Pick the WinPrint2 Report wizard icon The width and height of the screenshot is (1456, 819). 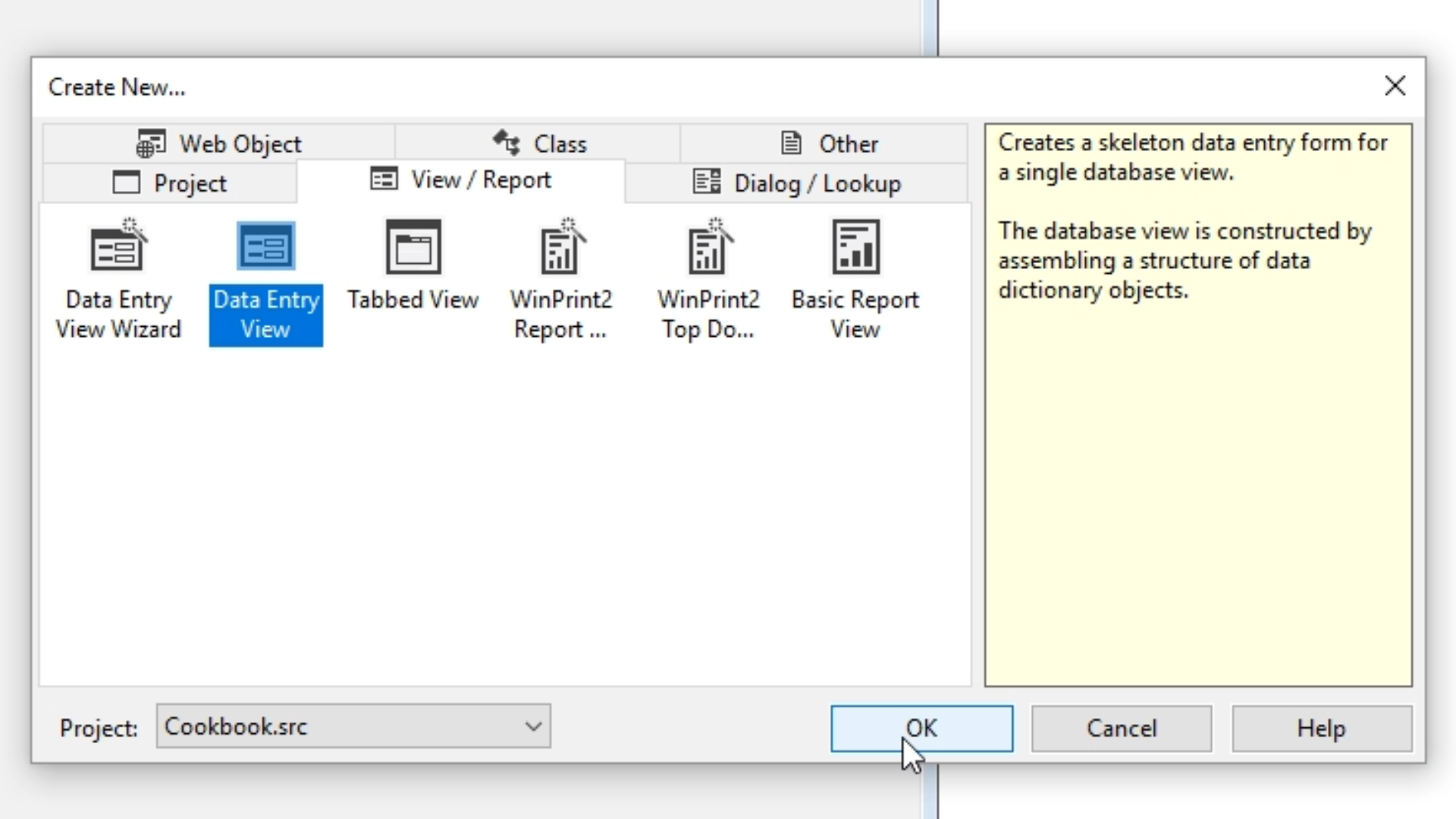(x=561, y=247)
